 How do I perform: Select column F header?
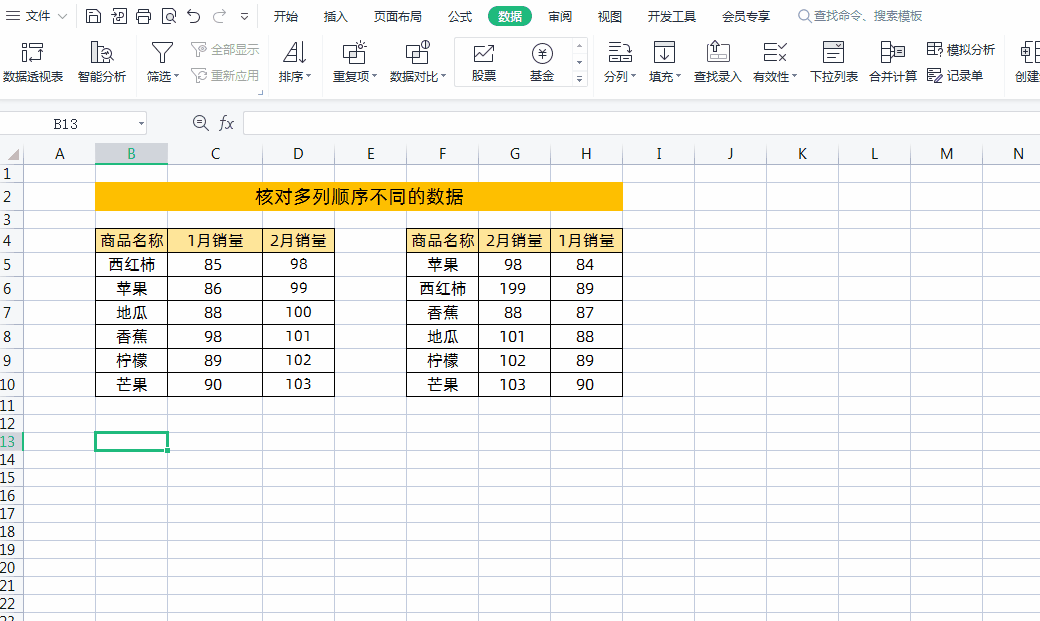pos(442,154)
